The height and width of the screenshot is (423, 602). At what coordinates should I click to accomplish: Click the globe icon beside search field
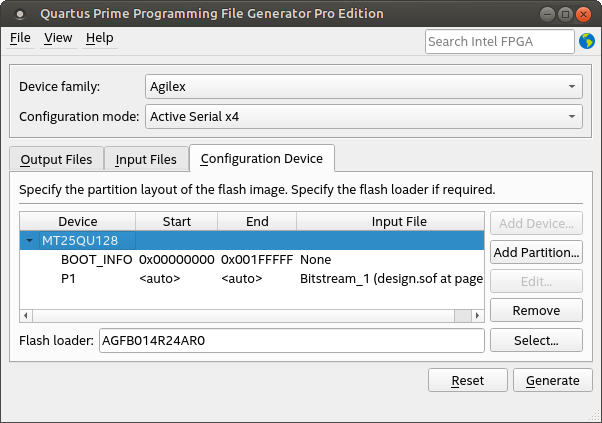(x=586, y=41)
